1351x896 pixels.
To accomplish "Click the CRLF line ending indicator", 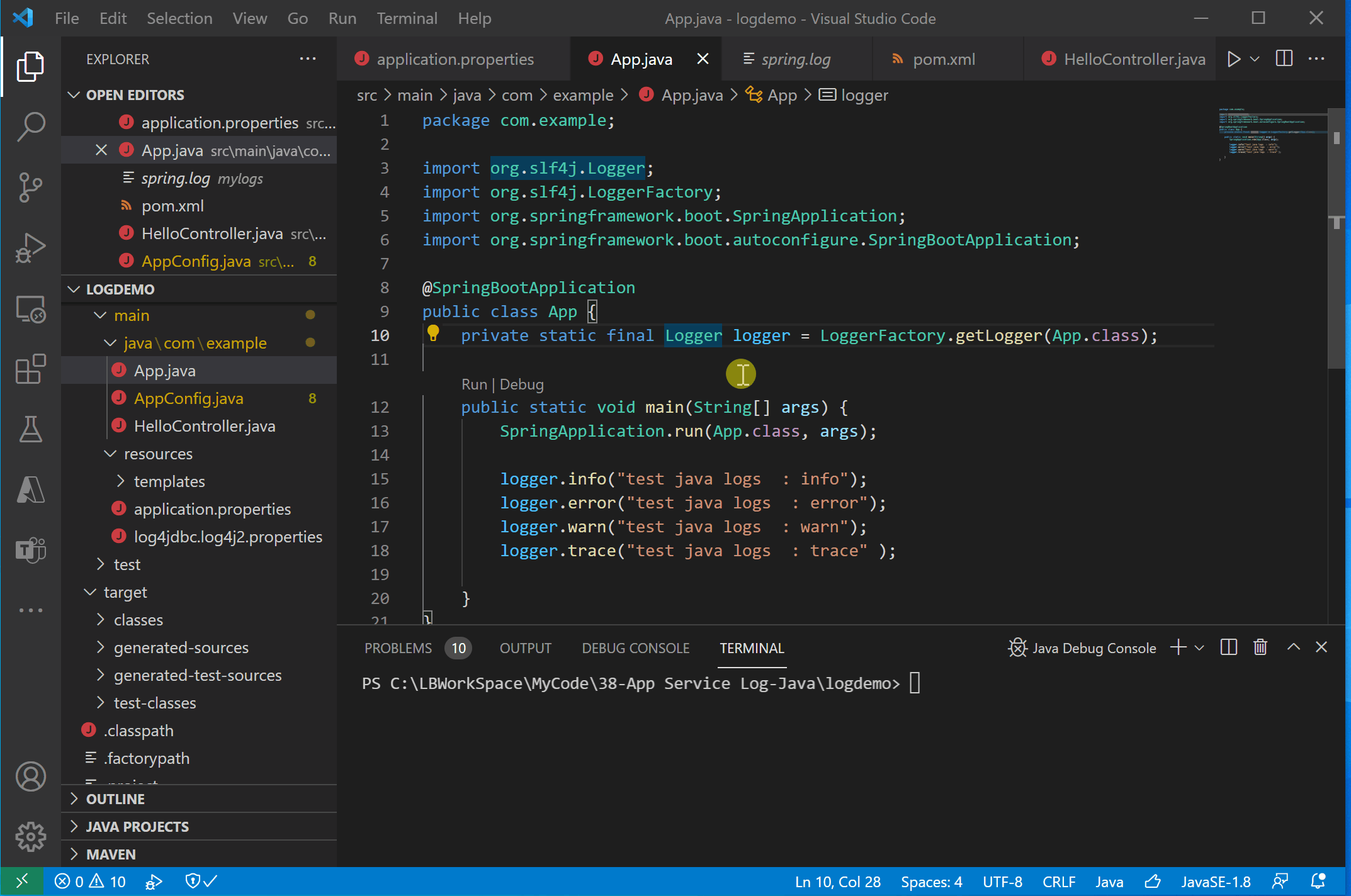I will coord(1058,882).
